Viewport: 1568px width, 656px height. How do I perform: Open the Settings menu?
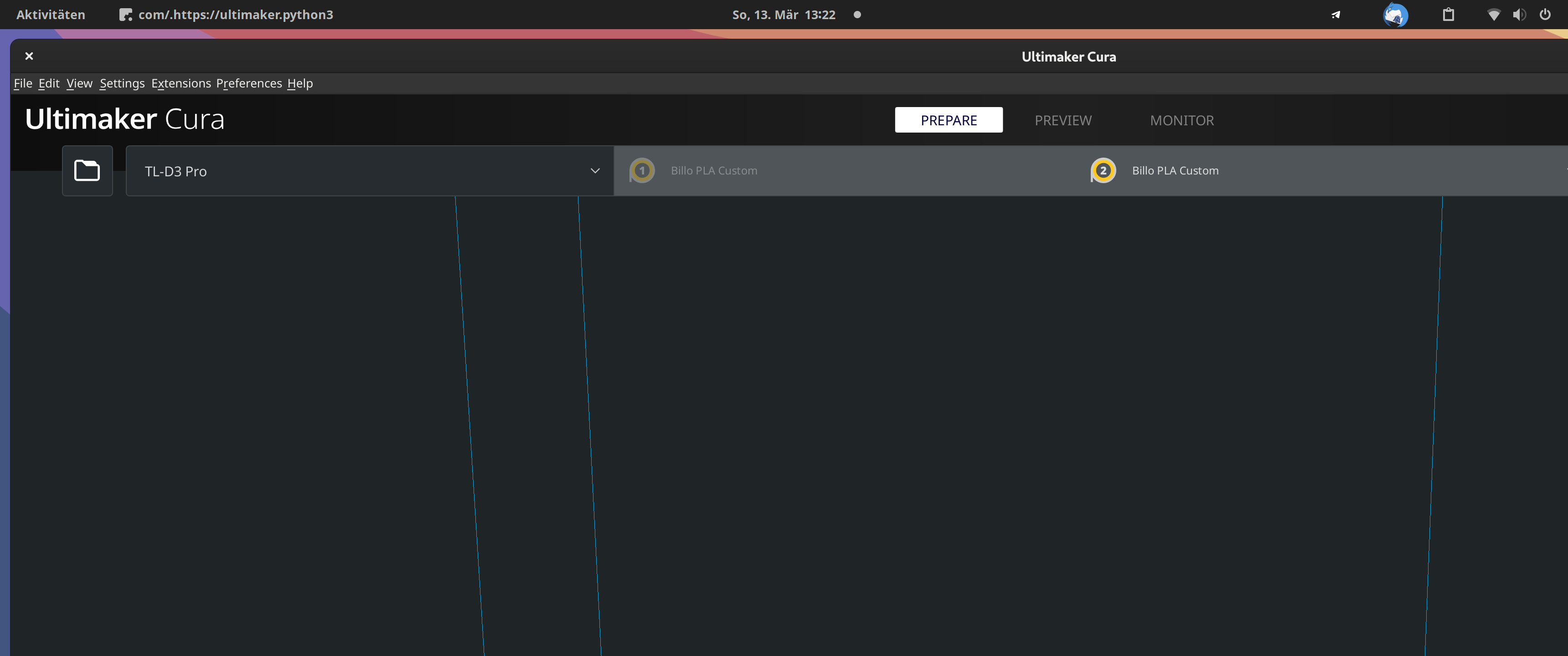pos(122,83)
